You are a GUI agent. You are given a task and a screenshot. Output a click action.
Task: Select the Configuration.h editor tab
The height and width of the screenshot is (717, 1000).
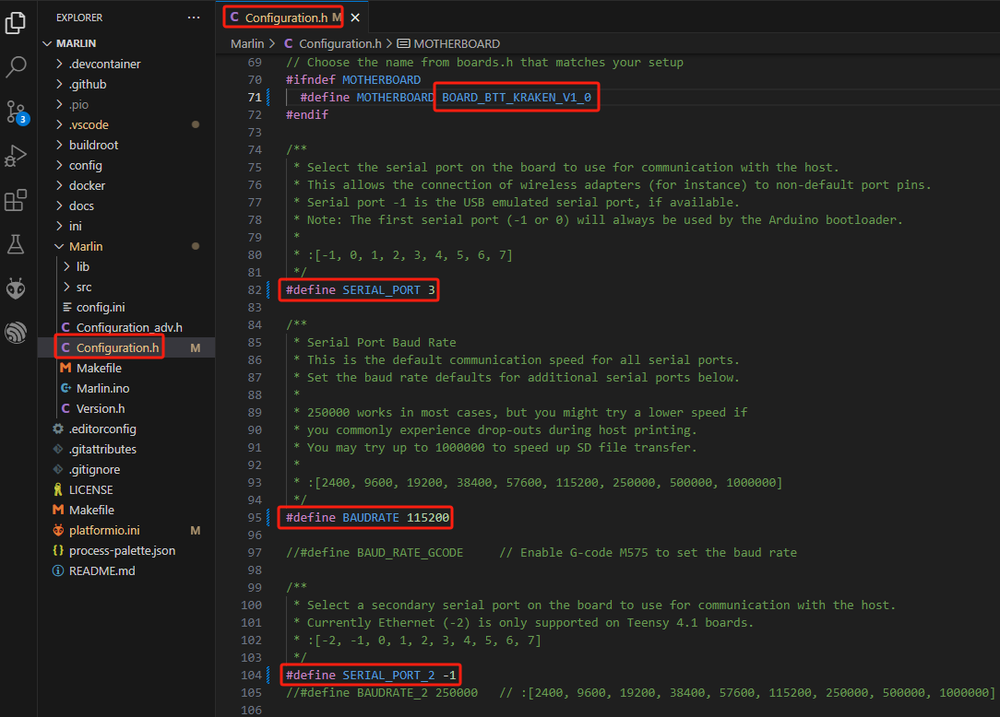tap(280, 18)
